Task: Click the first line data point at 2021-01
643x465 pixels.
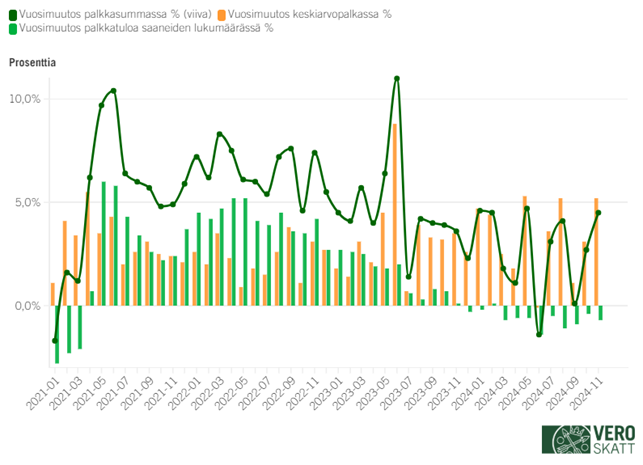Action: tap(55, 340)
